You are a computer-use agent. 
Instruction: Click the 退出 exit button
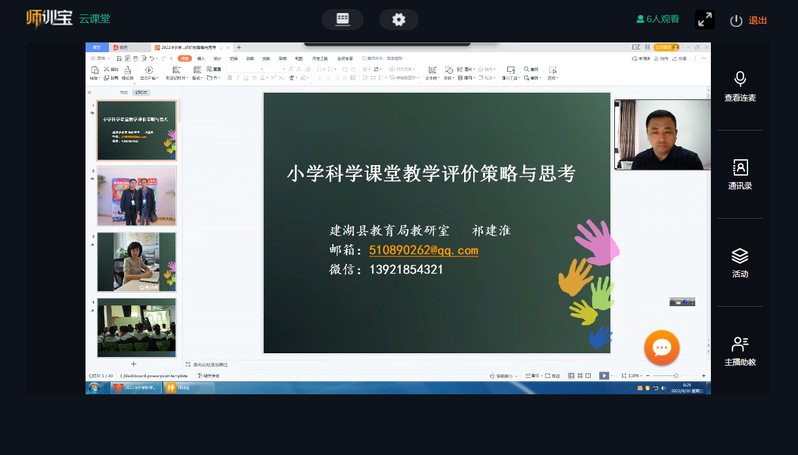tap(749, 20)
